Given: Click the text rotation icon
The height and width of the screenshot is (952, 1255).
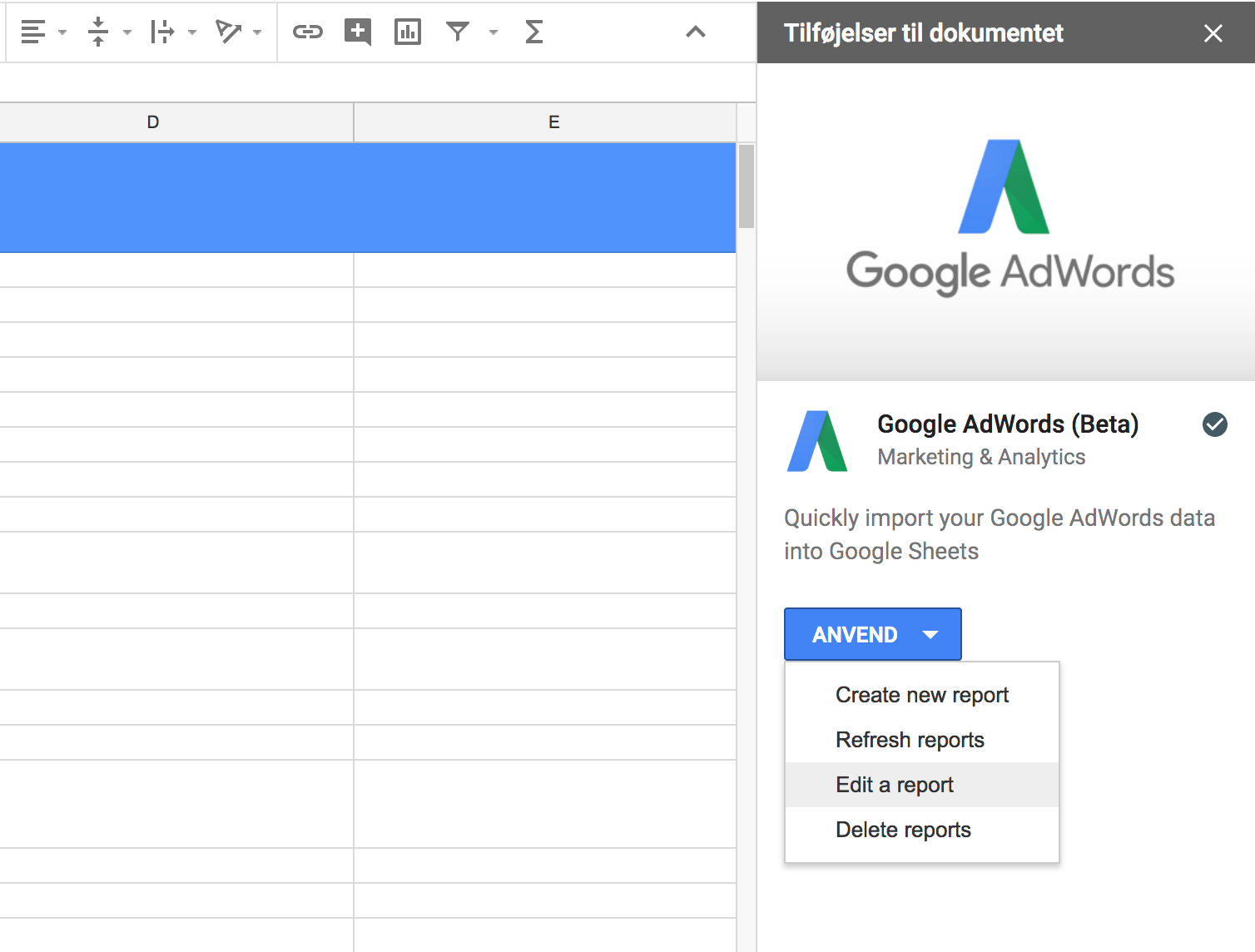Looking at the screenshot, I should (227, 32).
